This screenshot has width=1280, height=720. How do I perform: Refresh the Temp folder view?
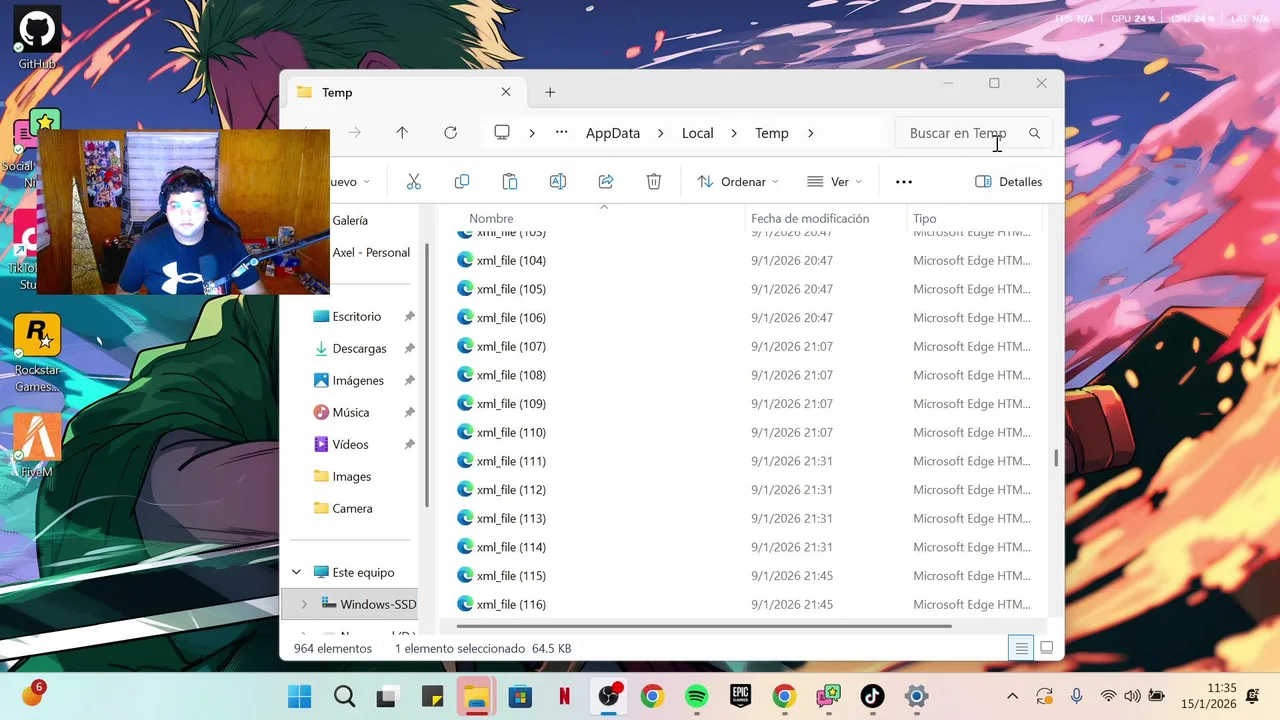click(x=450, y=133)
